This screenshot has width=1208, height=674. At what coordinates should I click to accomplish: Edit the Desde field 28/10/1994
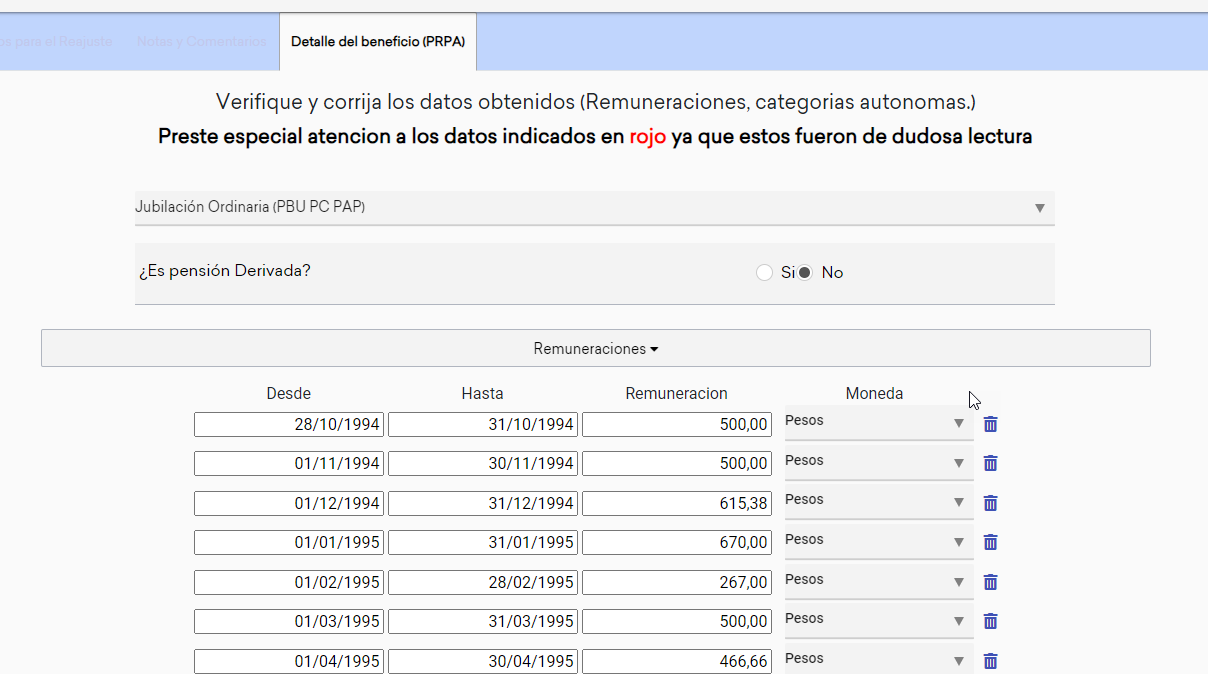(289, 424)
